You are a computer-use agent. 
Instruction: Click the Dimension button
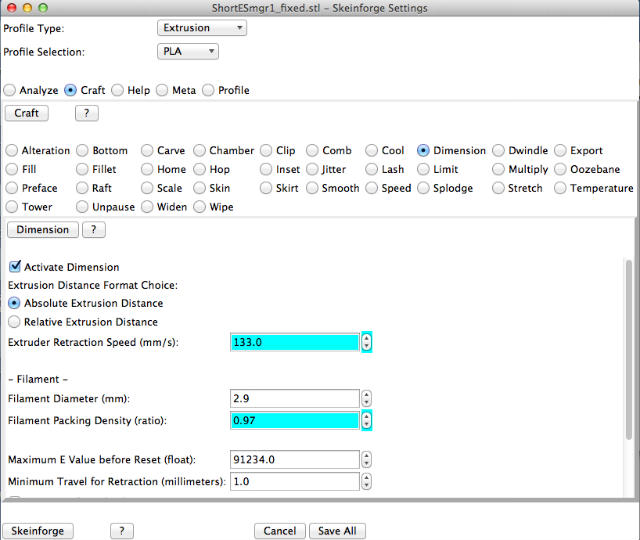(42, 230)
